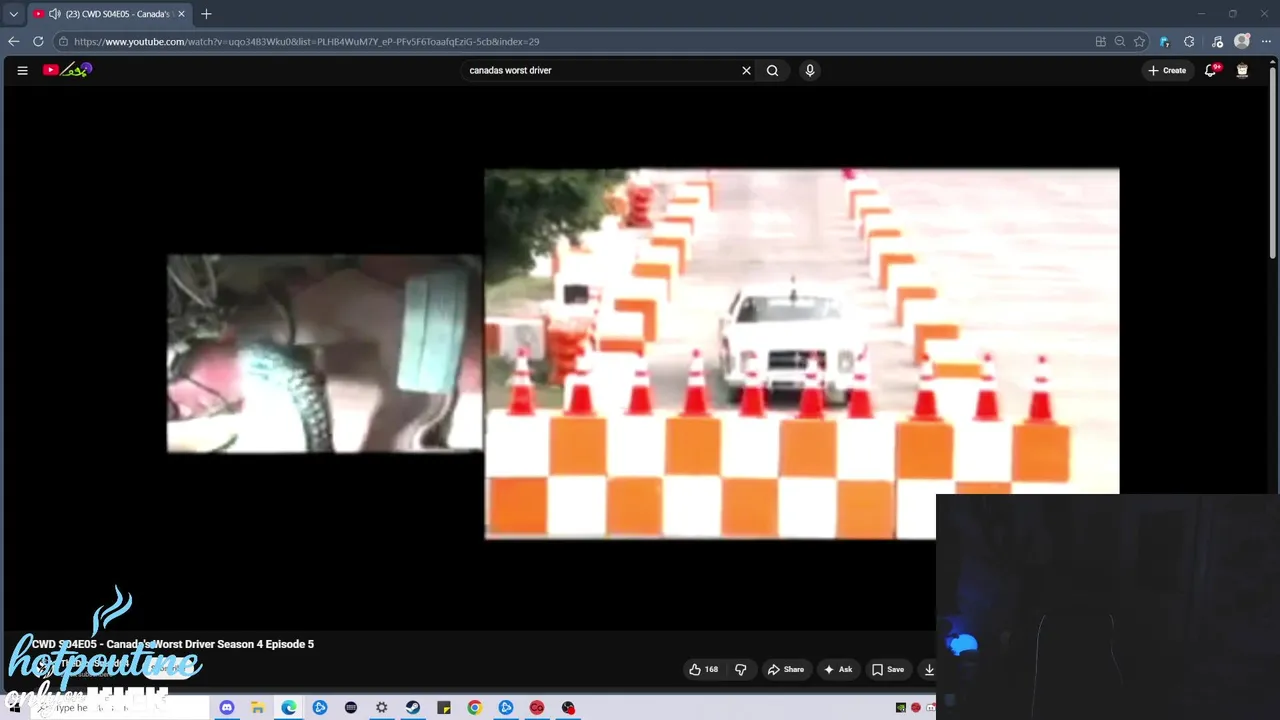Close the CWD S04E05 tab

(x=181, y=14)
